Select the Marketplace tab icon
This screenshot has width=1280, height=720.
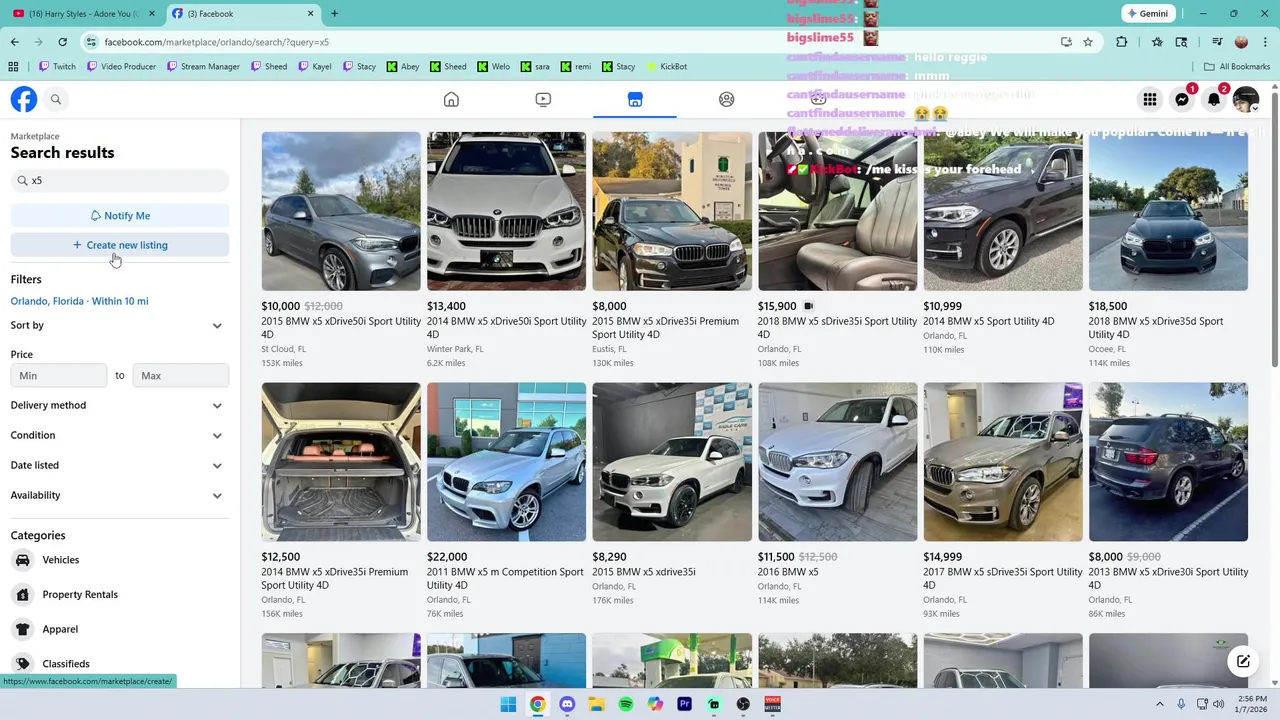(x=635, y=99)
